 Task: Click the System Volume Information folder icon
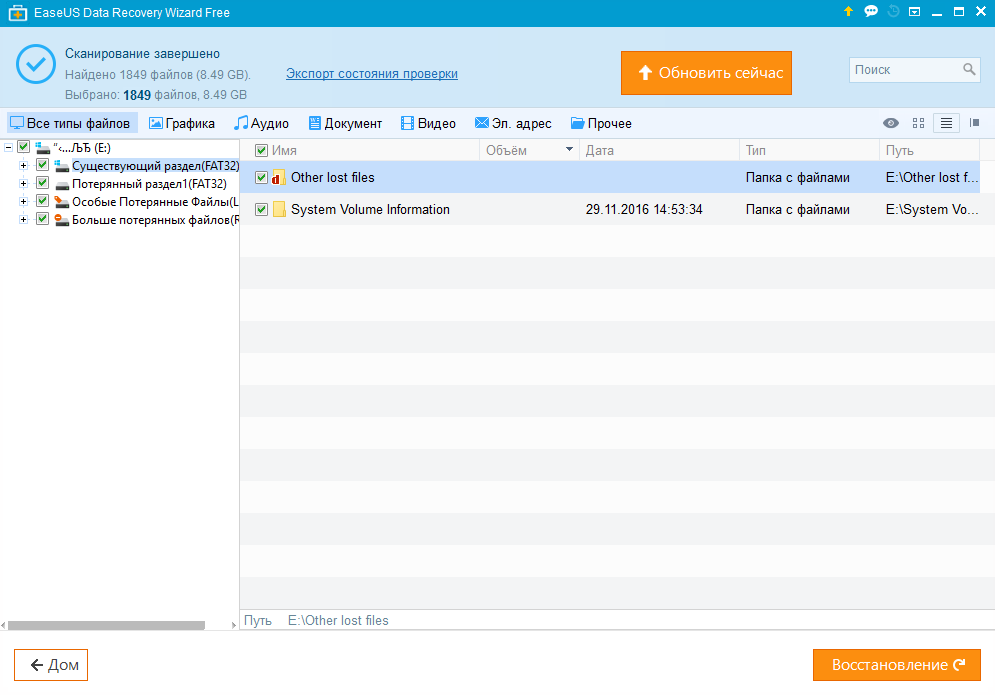point(279,209)
